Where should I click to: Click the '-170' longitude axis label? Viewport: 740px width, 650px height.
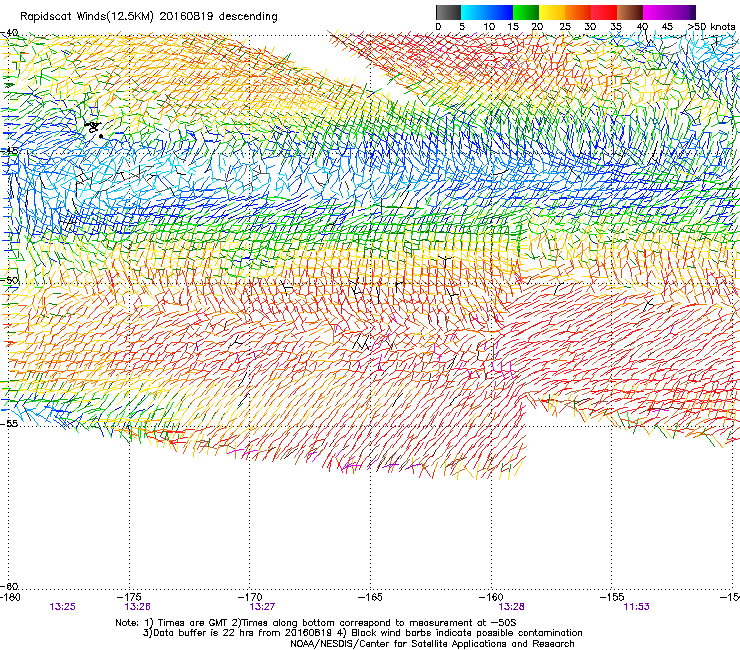pyautogui.click(x=250, y=597)
